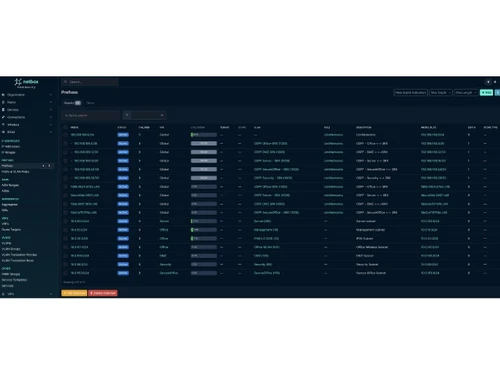Image resolution: width=500 pixels, height=375 pixels.
Task: Click the Hide Depth Indicators button
Action: point(411,92)
